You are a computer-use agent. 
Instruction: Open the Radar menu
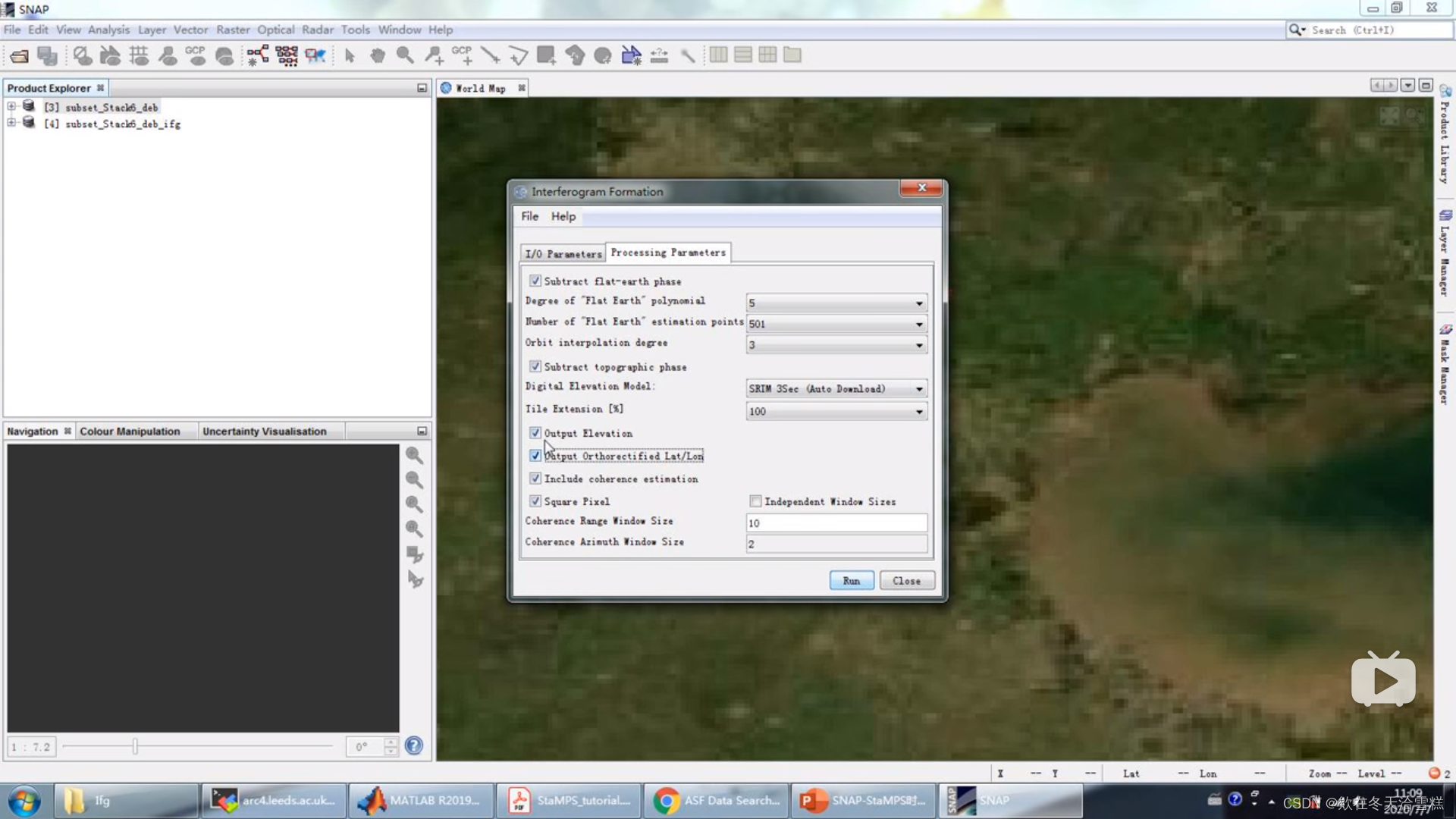coord(317,30)
